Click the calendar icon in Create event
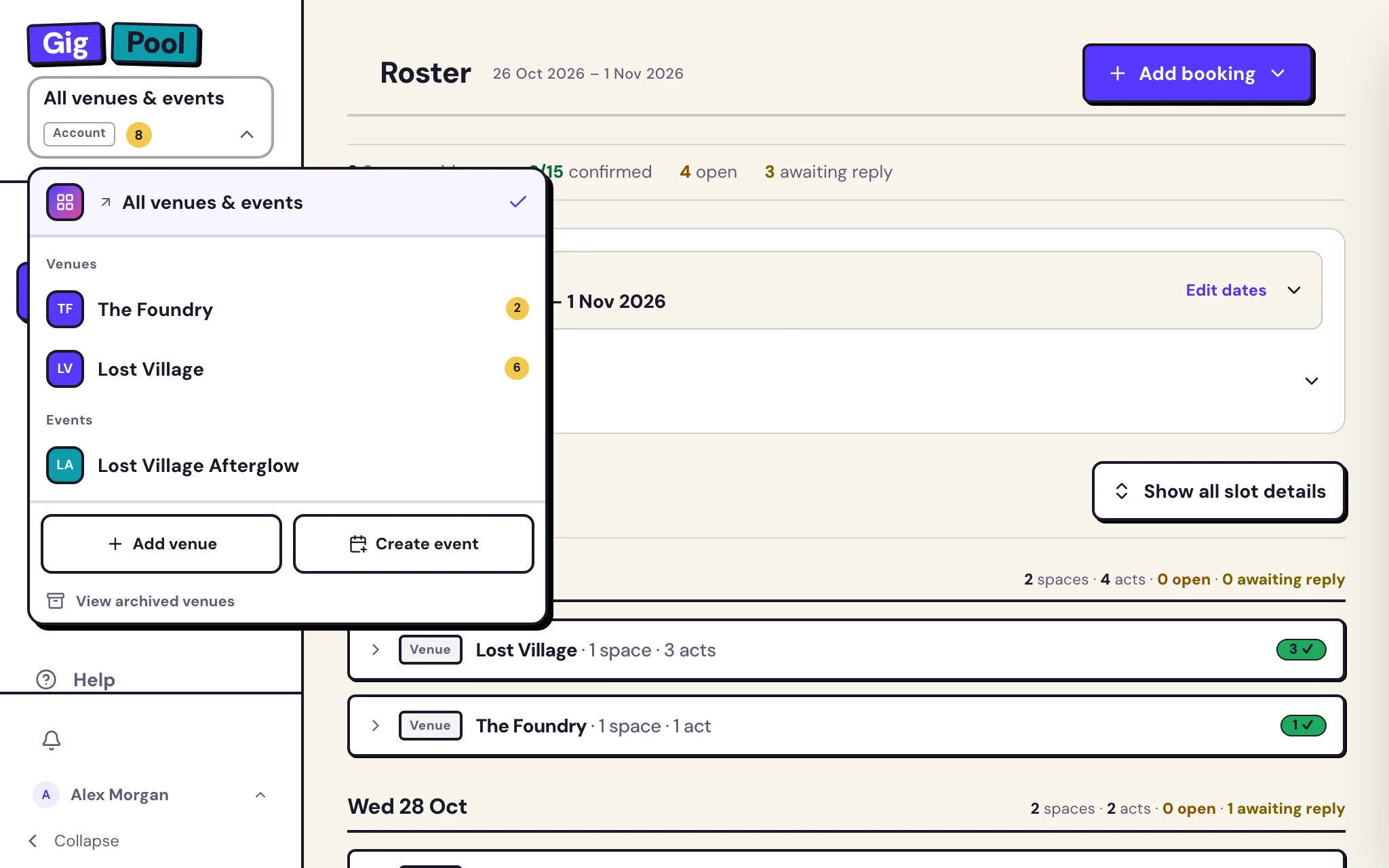The width and height of the screenshot is (1389, 868). coord(358,544)
